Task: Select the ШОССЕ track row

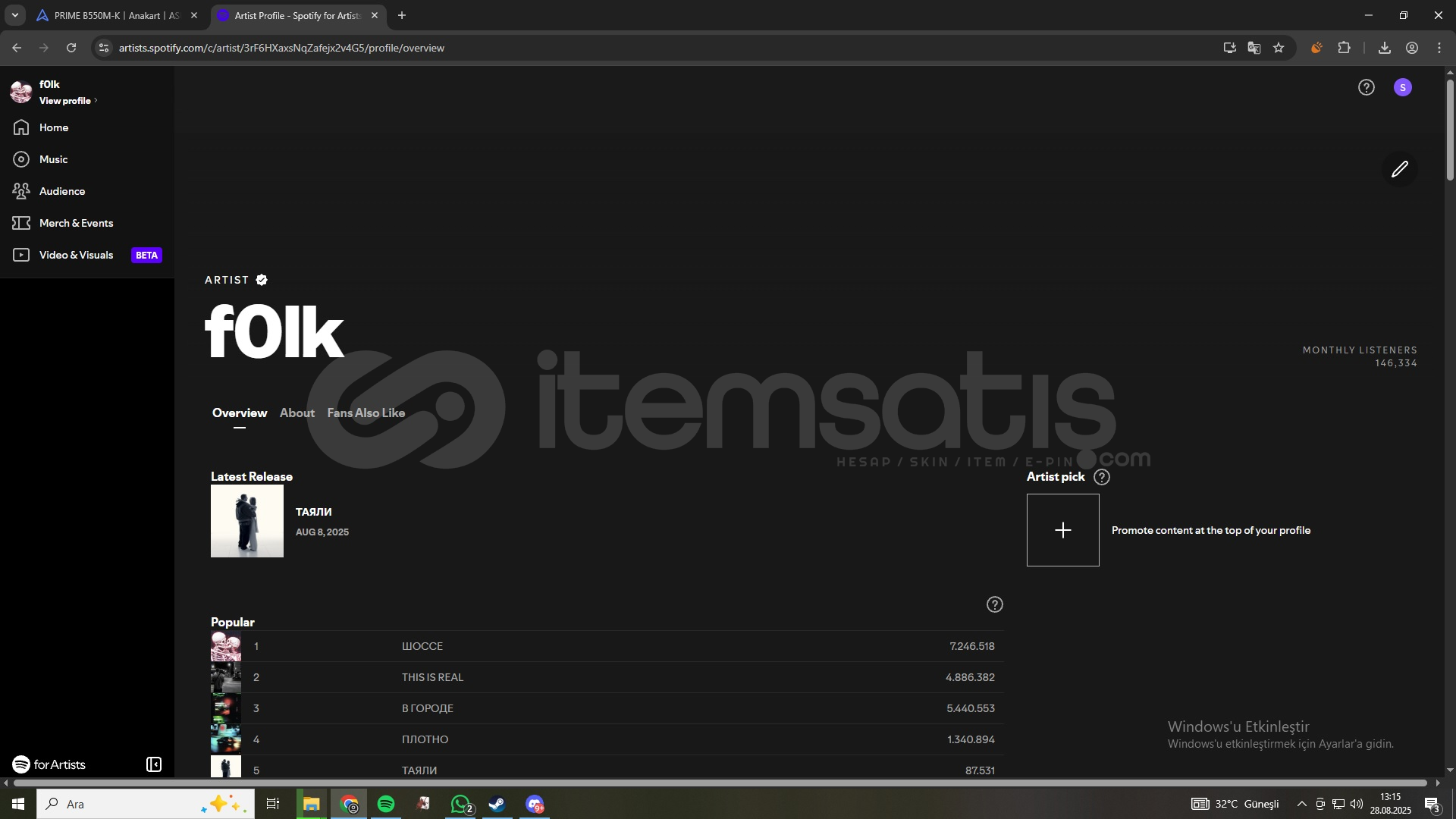Action: (607, 646)
